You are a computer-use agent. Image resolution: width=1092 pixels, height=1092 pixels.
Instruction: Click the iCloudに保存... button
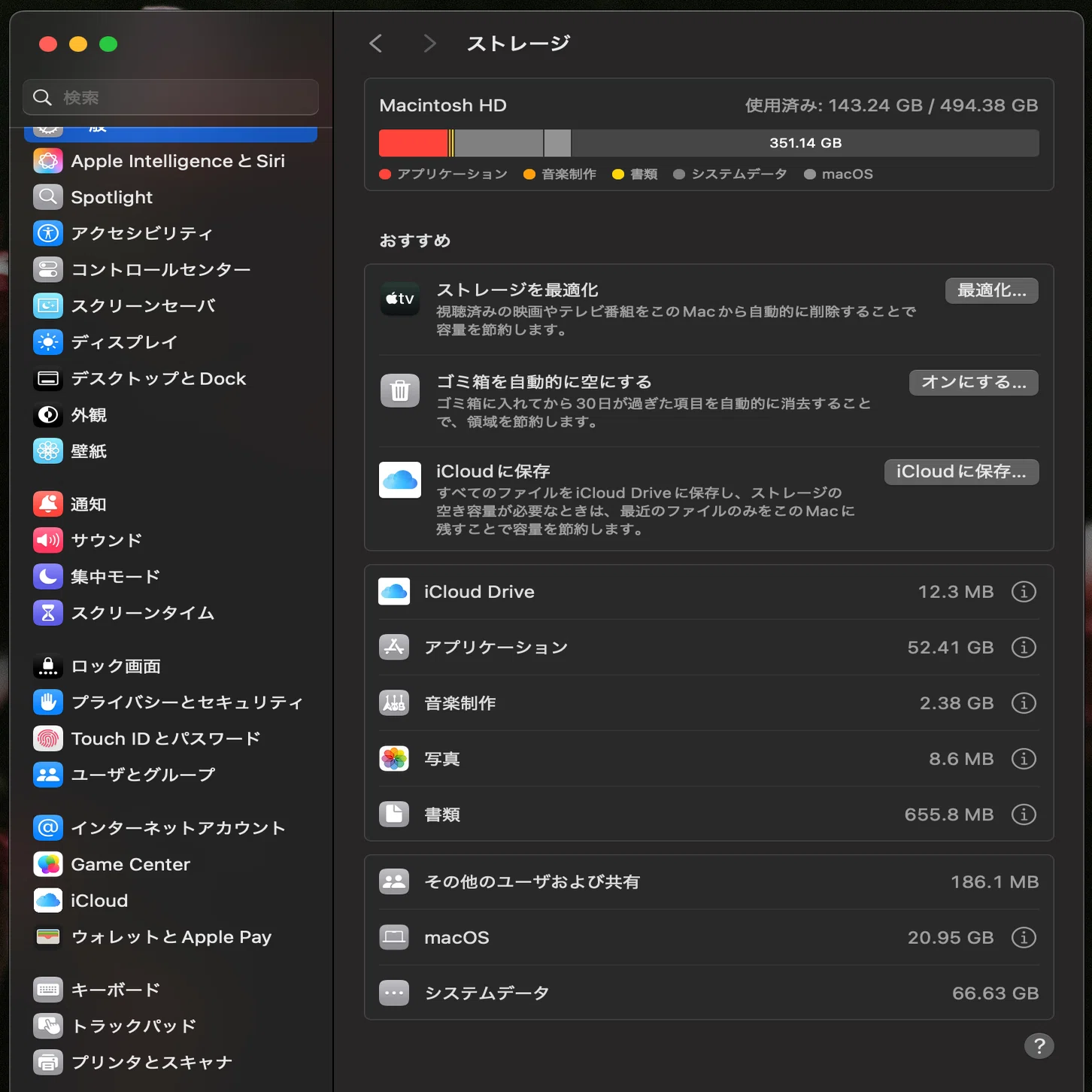961,472
